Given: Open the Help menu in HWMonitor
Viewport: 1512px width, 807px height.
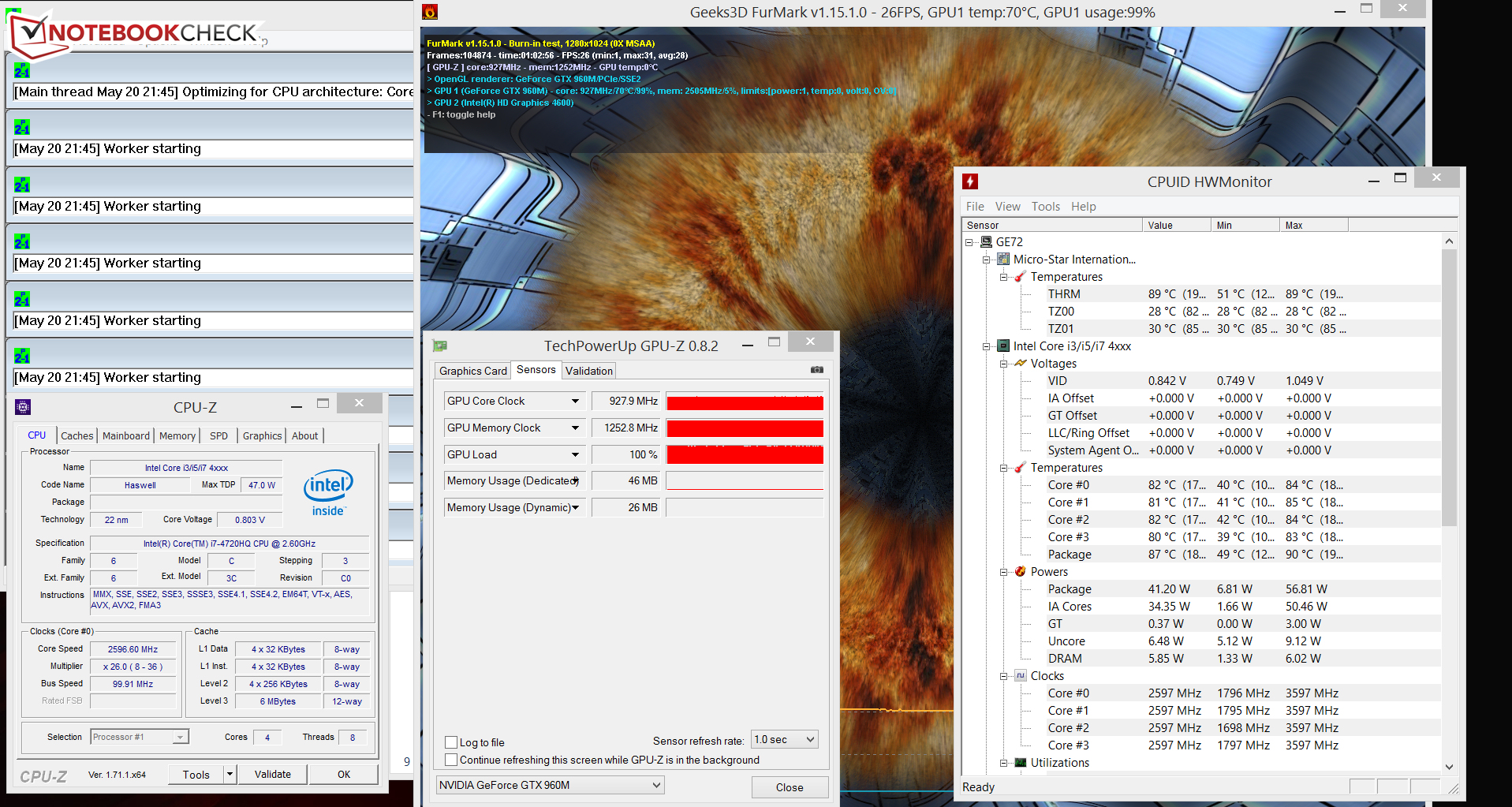Looking at the screenshot, I should (1084, 207).
